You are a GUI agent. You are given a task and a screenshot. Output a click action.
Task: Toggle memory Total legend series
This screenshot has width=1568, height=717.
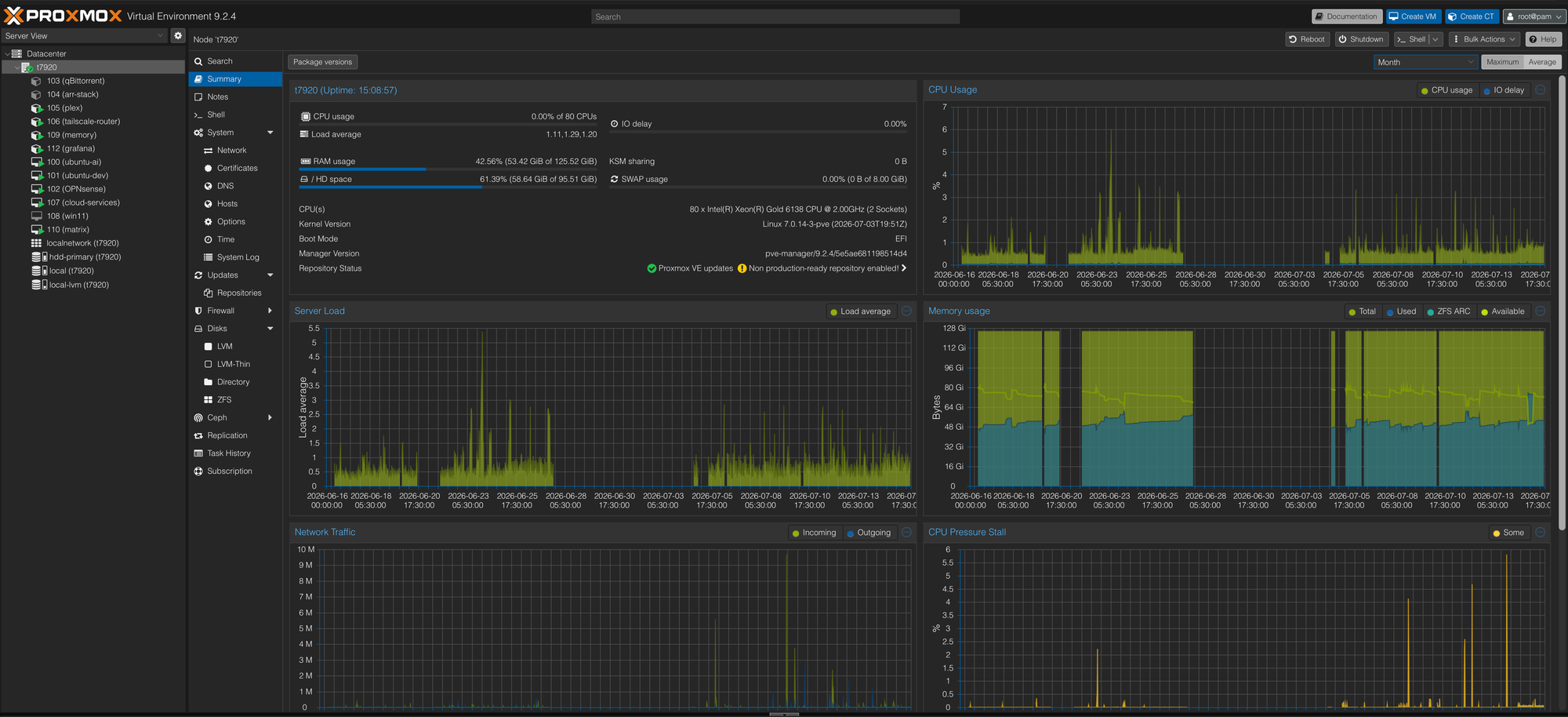pos(1362,311)
